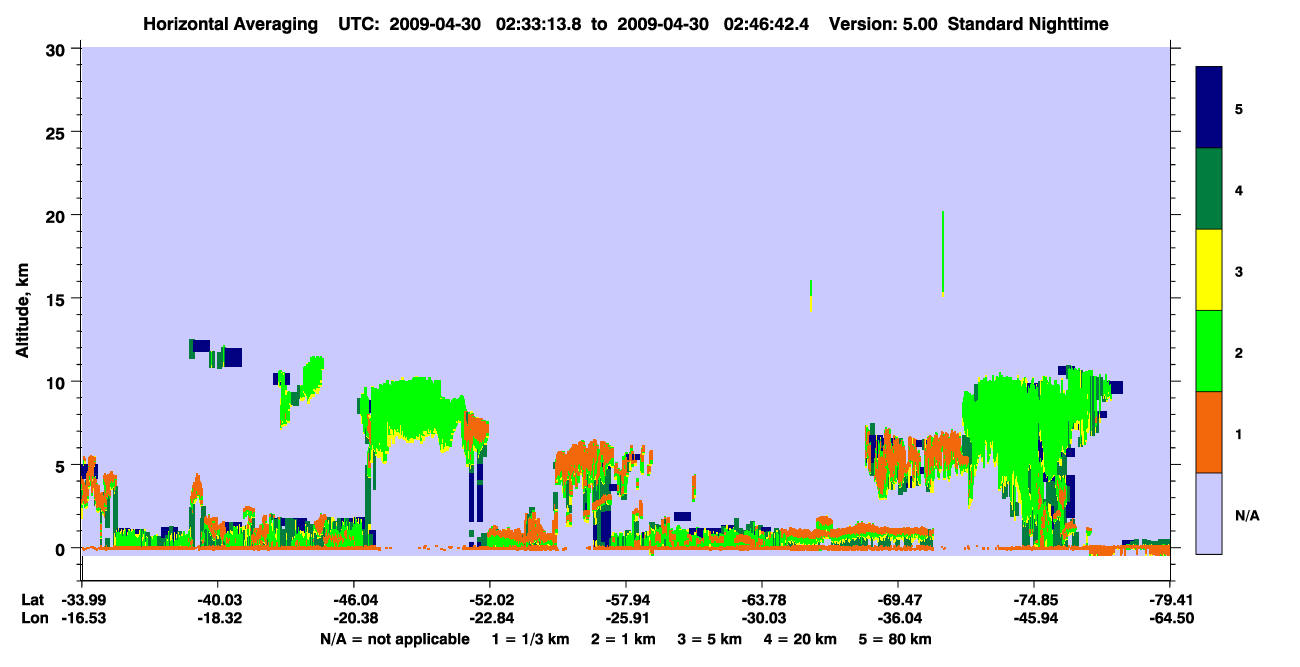Click the legend text '3 = 5 km'
Viewport: 1300px width, 667px height.
[711, 639]
